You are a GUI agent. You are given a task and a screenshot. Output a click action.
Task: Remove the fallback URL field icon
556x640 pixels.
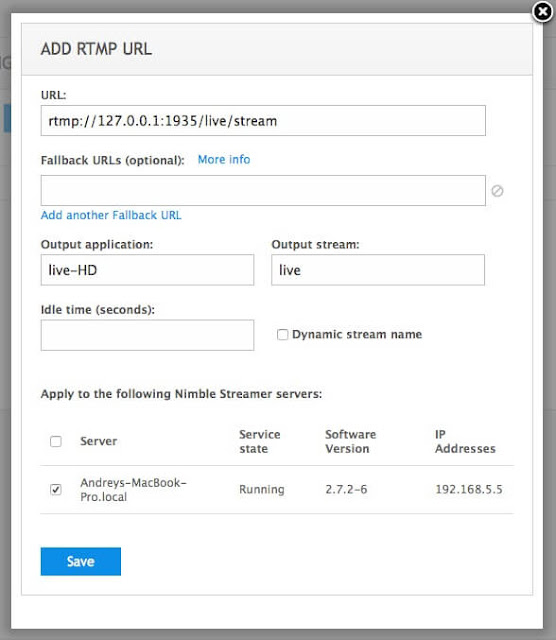pyautogui.click(x=497, y=191)
